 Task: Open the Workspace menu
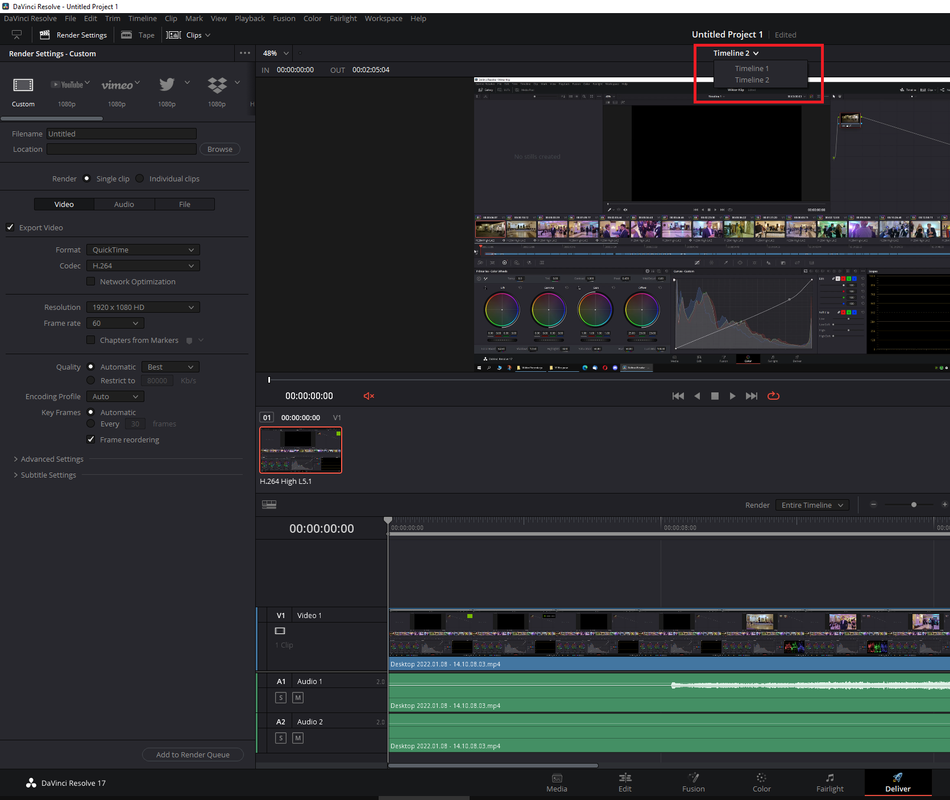tap(383, 18)
